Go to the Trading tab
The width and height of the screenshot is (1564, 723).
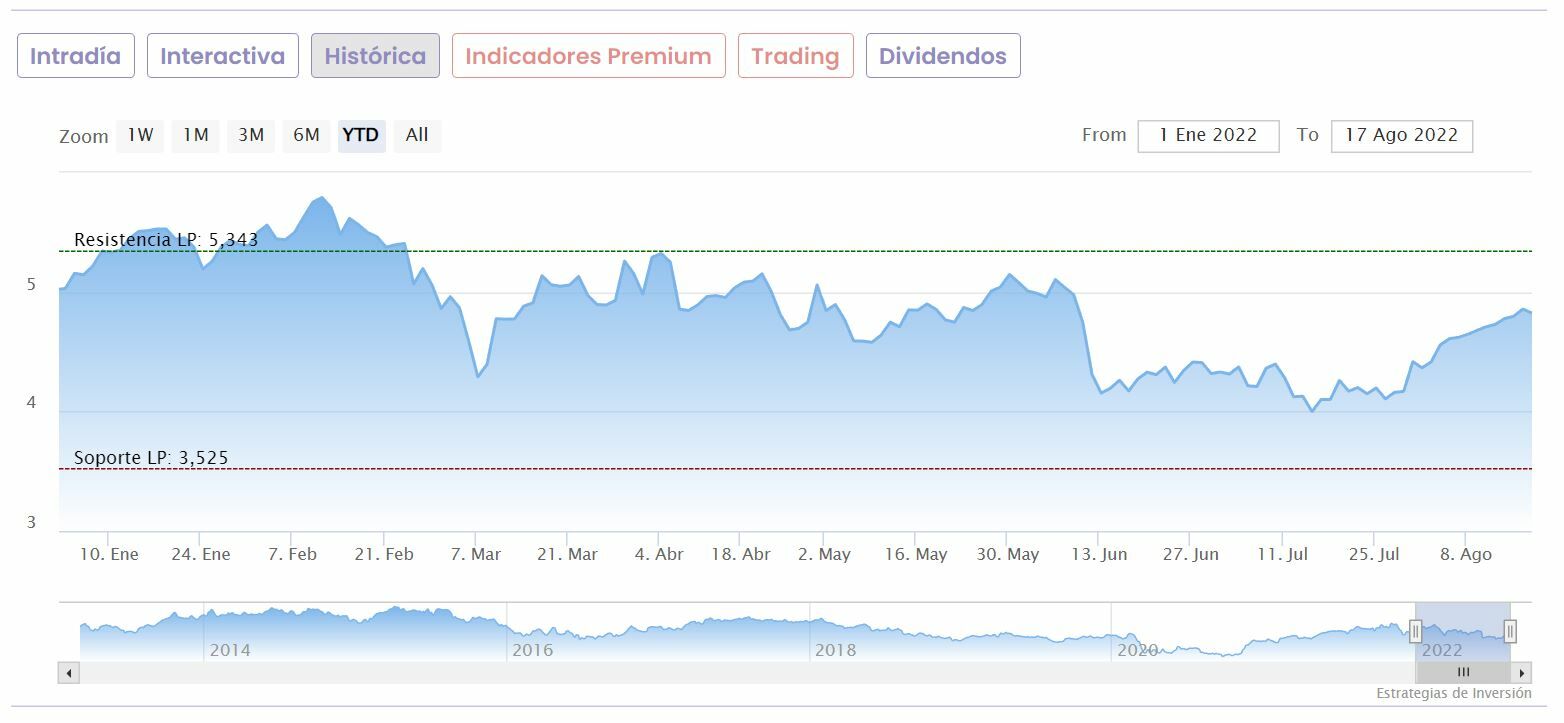[795, 56]
